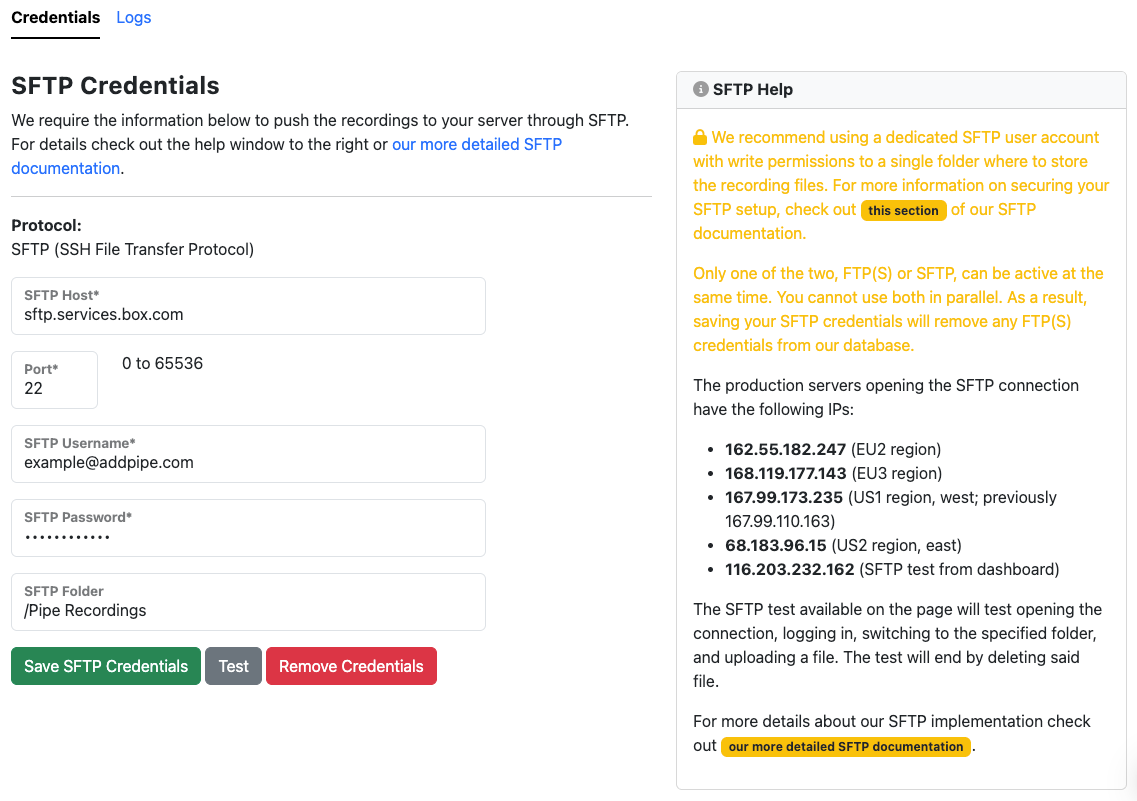The width and height of the screenshot is (1137, 801).
Task: Click the Protocol label above SFTP description
Action: (43, 225)
